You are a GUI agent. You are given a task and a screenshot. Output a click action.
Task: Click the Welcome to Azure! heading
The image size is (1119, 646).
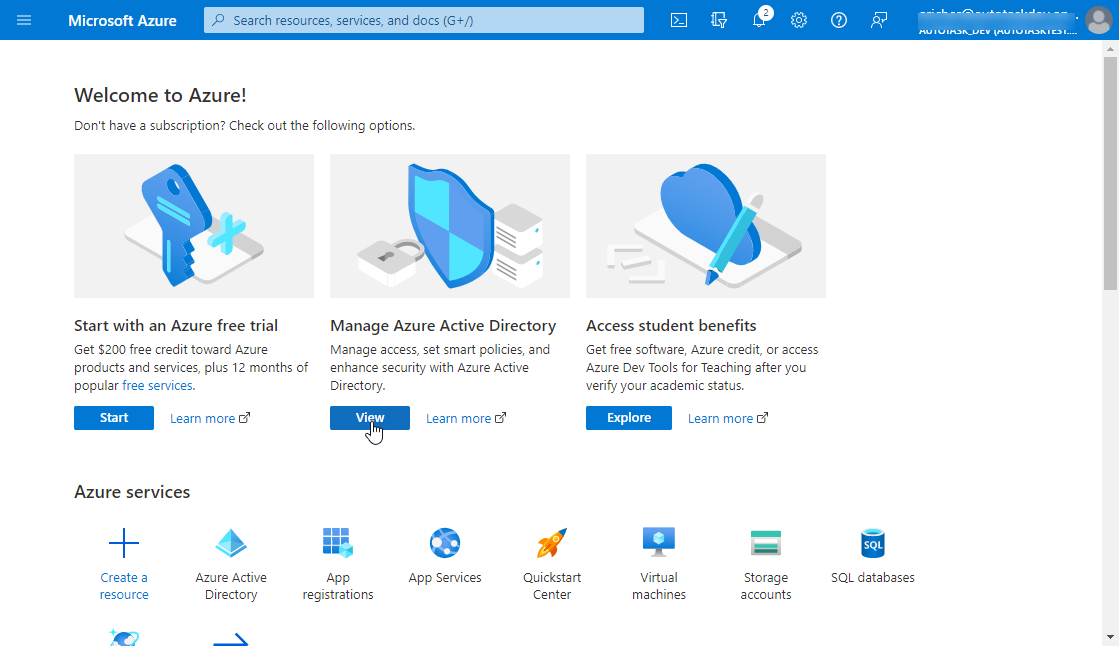[160, 95]
